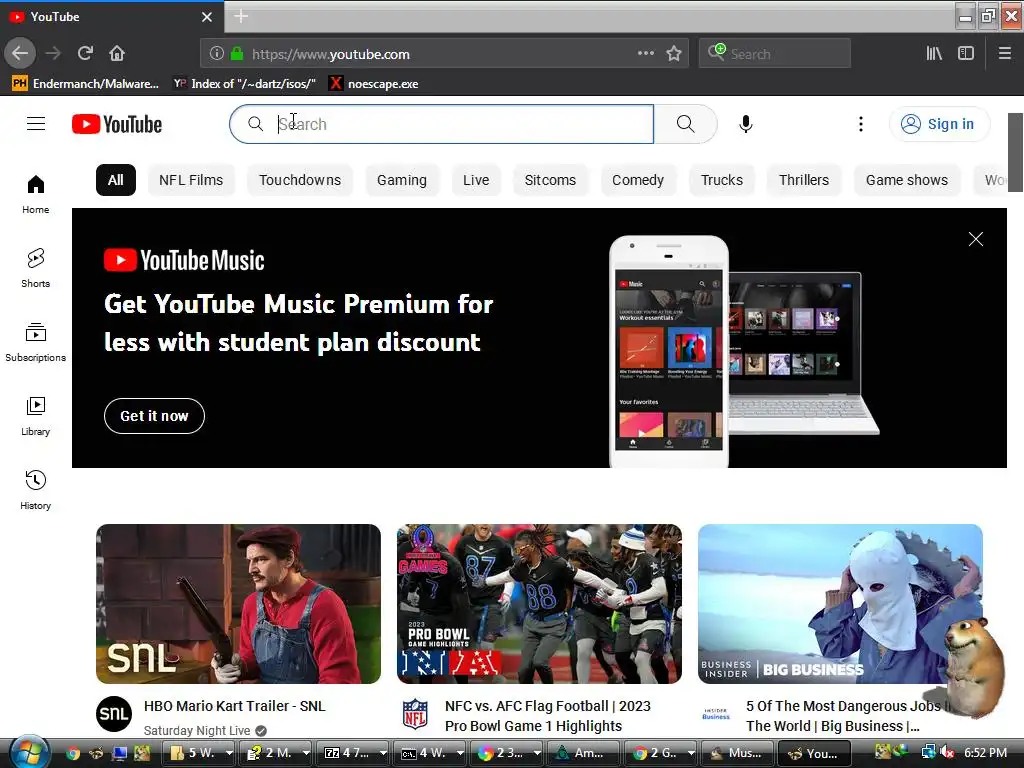
Task: Click the YouTube logo
Action: (117, 124)
